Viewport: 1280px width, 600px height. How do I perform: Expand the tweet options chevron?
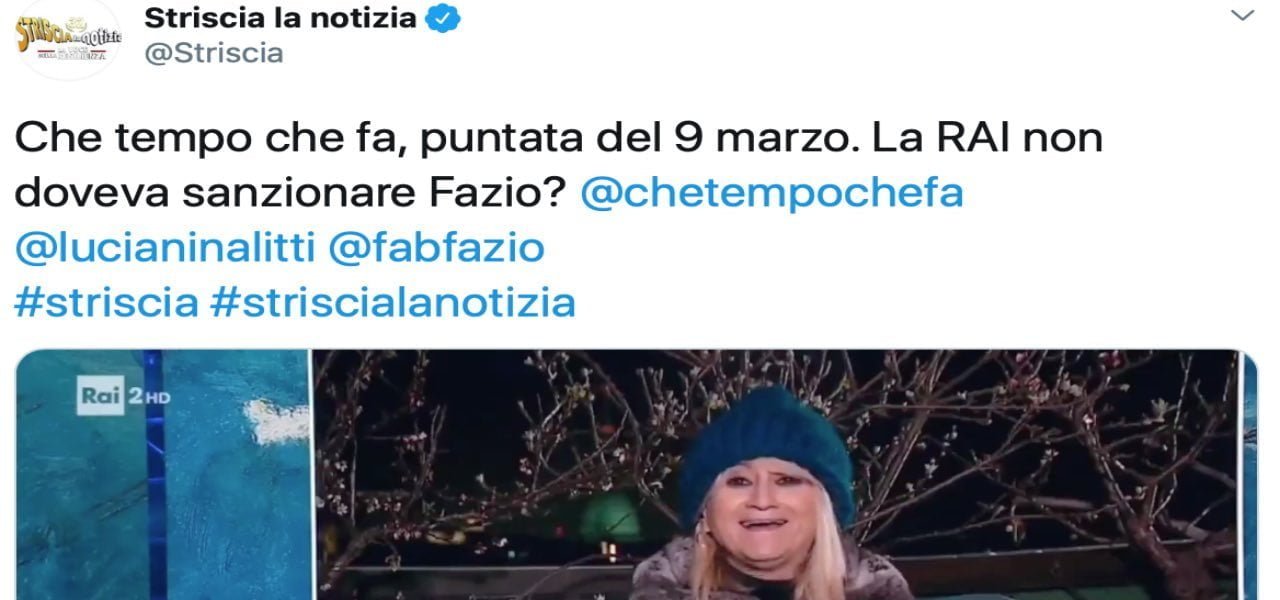pos(1241,15)
